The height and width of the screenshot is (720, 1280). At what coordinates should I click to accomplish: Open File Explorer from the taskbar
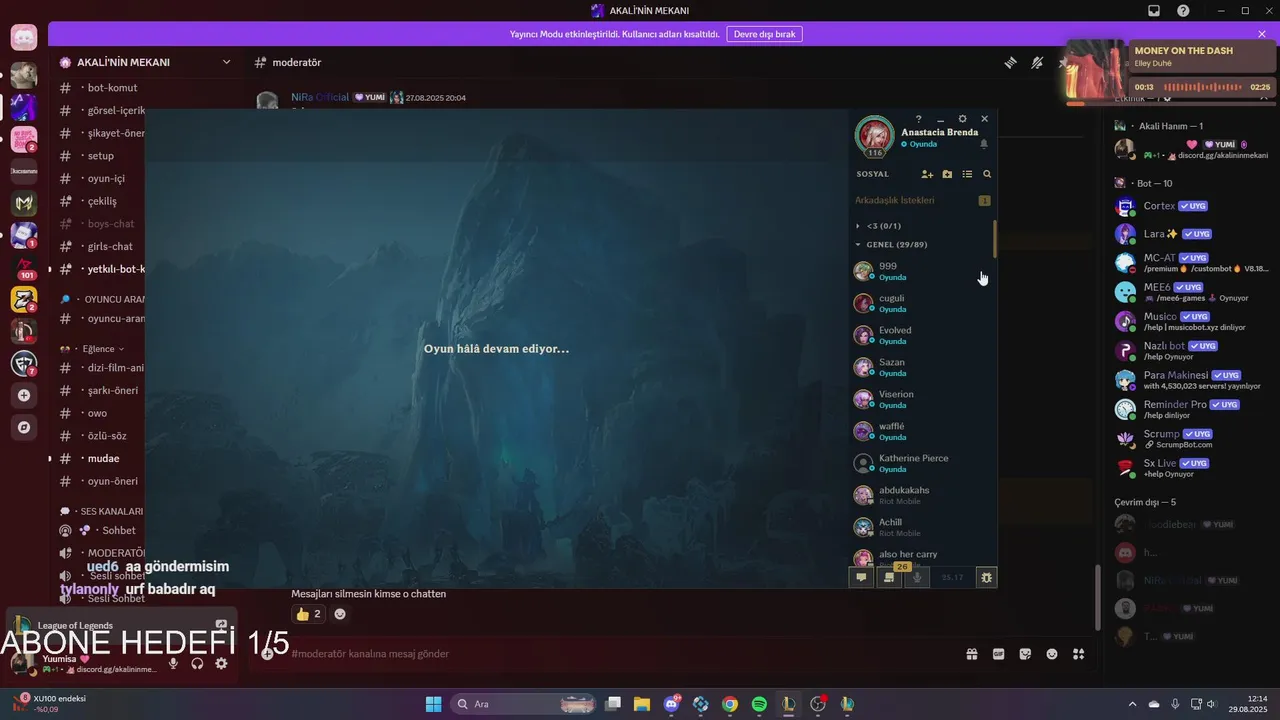click(642, 704)
